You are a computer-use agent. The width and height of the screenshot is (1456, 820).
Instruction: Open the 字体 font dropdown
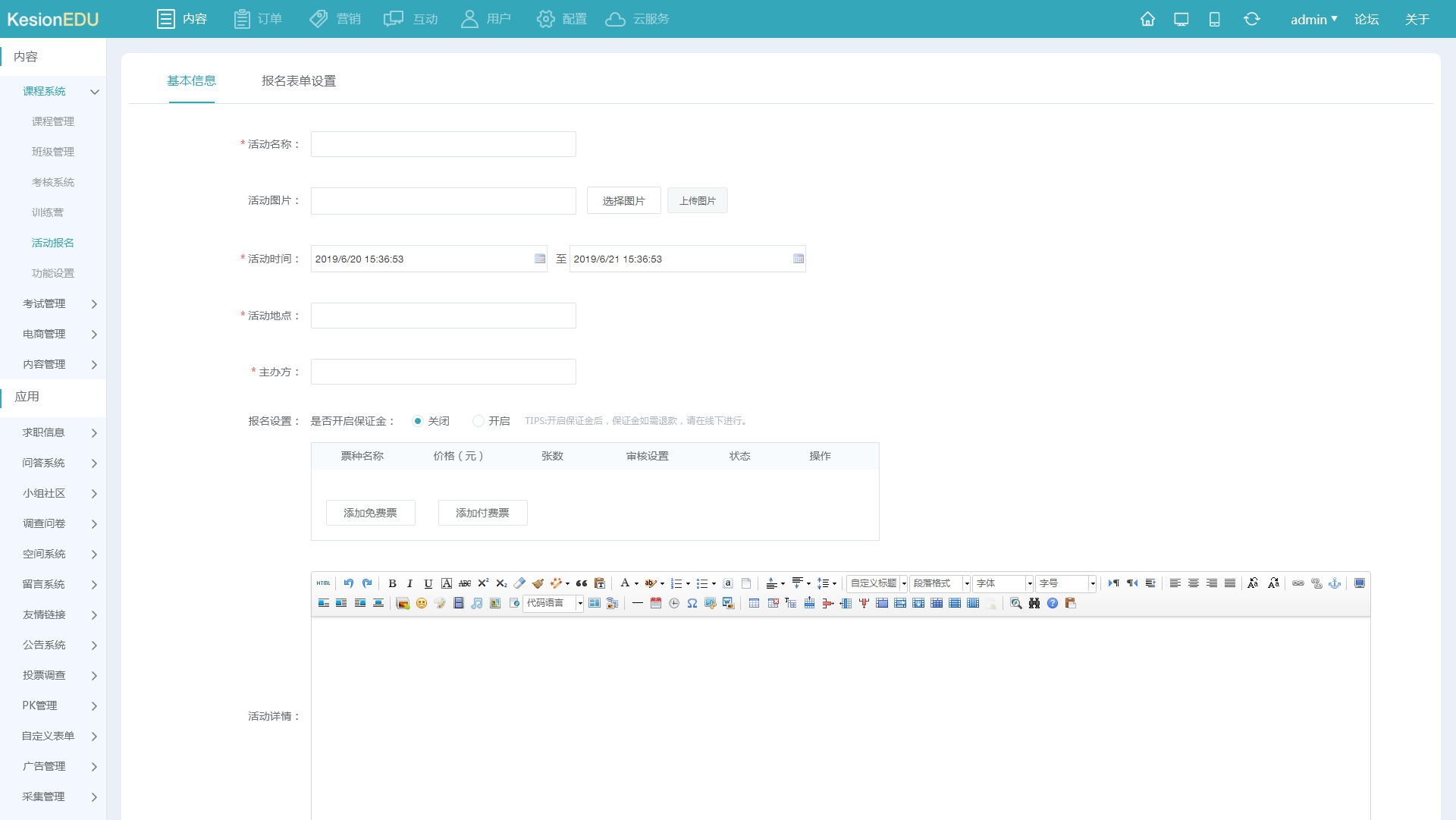point(1003,583)
